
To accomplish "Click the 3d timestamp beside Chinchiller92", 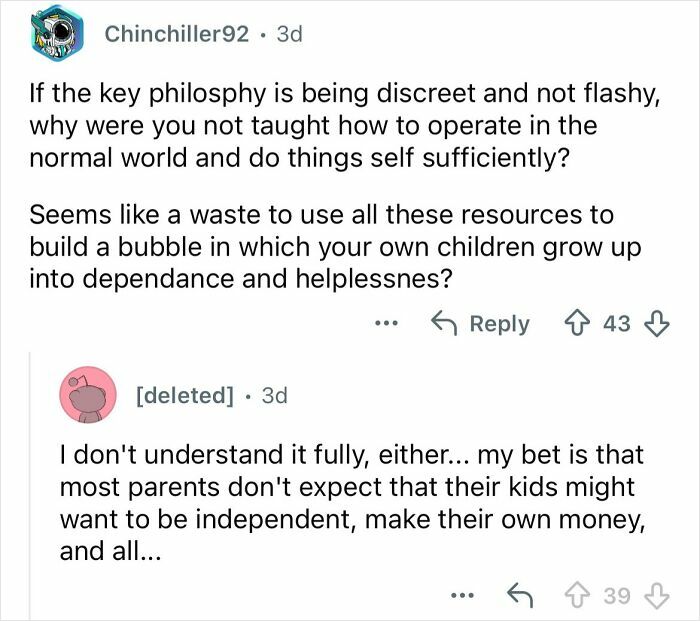I will tap(288, 33).
